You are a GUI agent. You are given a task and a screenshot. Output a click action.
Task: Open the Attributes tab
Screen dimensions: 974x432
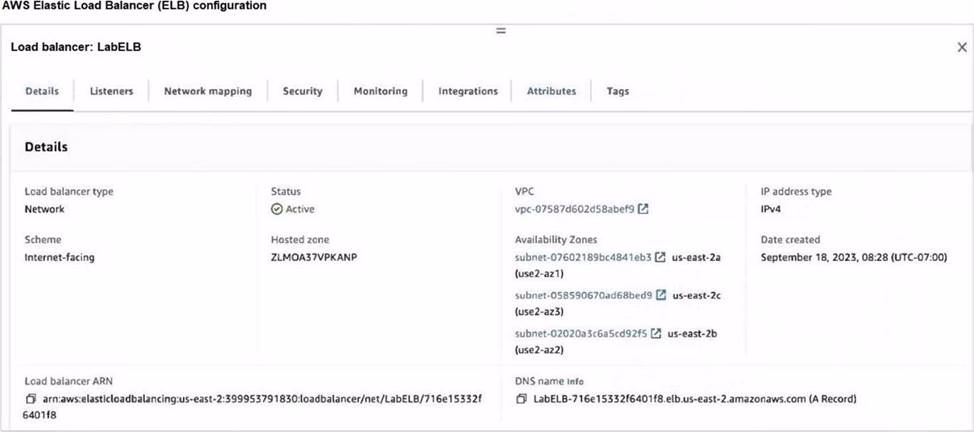pos(552,91)
